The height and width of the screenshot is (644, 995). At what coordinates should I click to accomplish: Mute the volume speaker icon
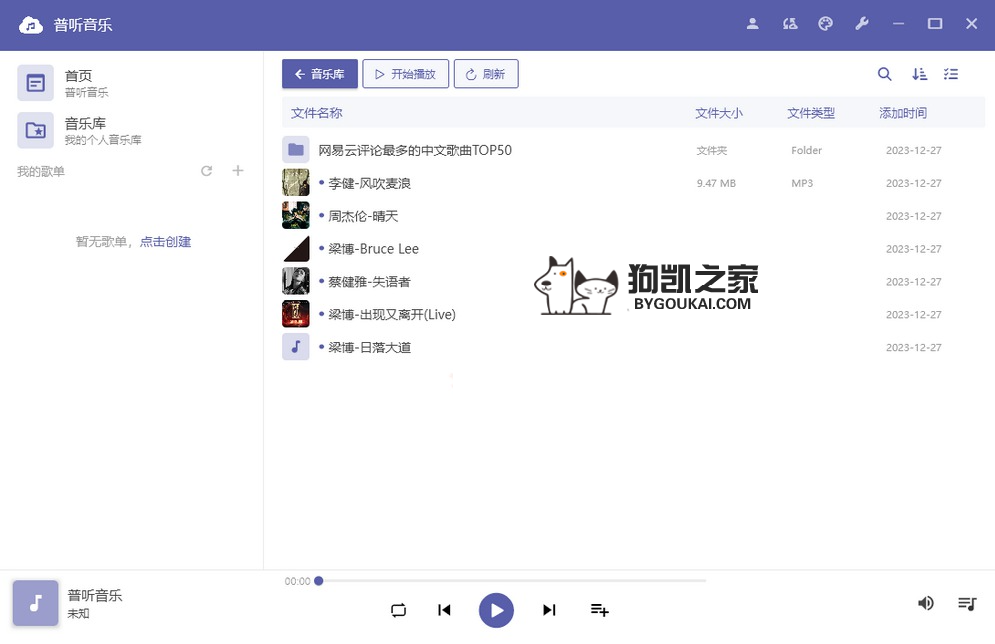926,603
